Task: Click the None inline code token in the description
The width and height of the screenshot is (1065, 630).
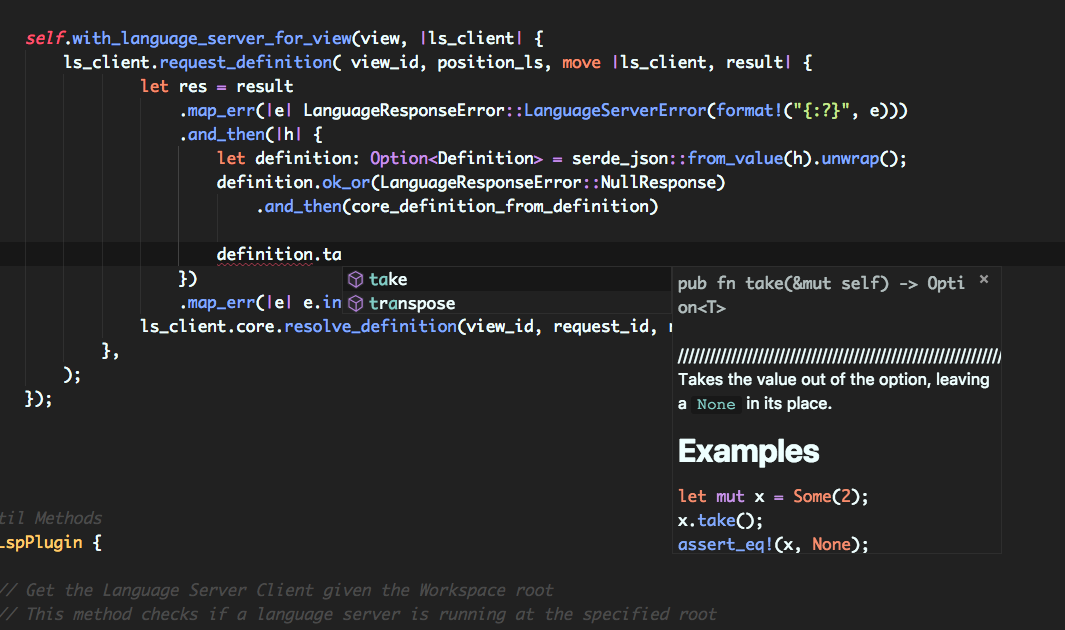Action: [716, 404]
